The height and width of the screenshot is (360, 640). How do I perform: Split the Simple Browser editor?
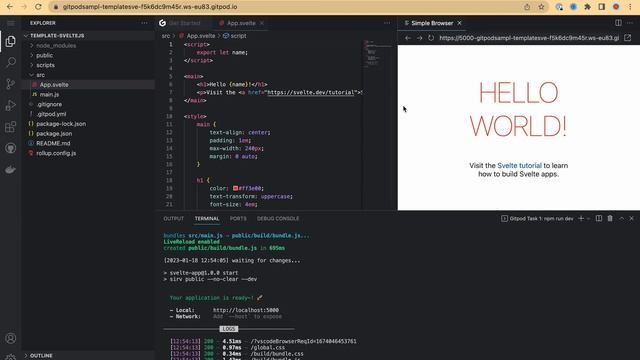tap(618, 23)
